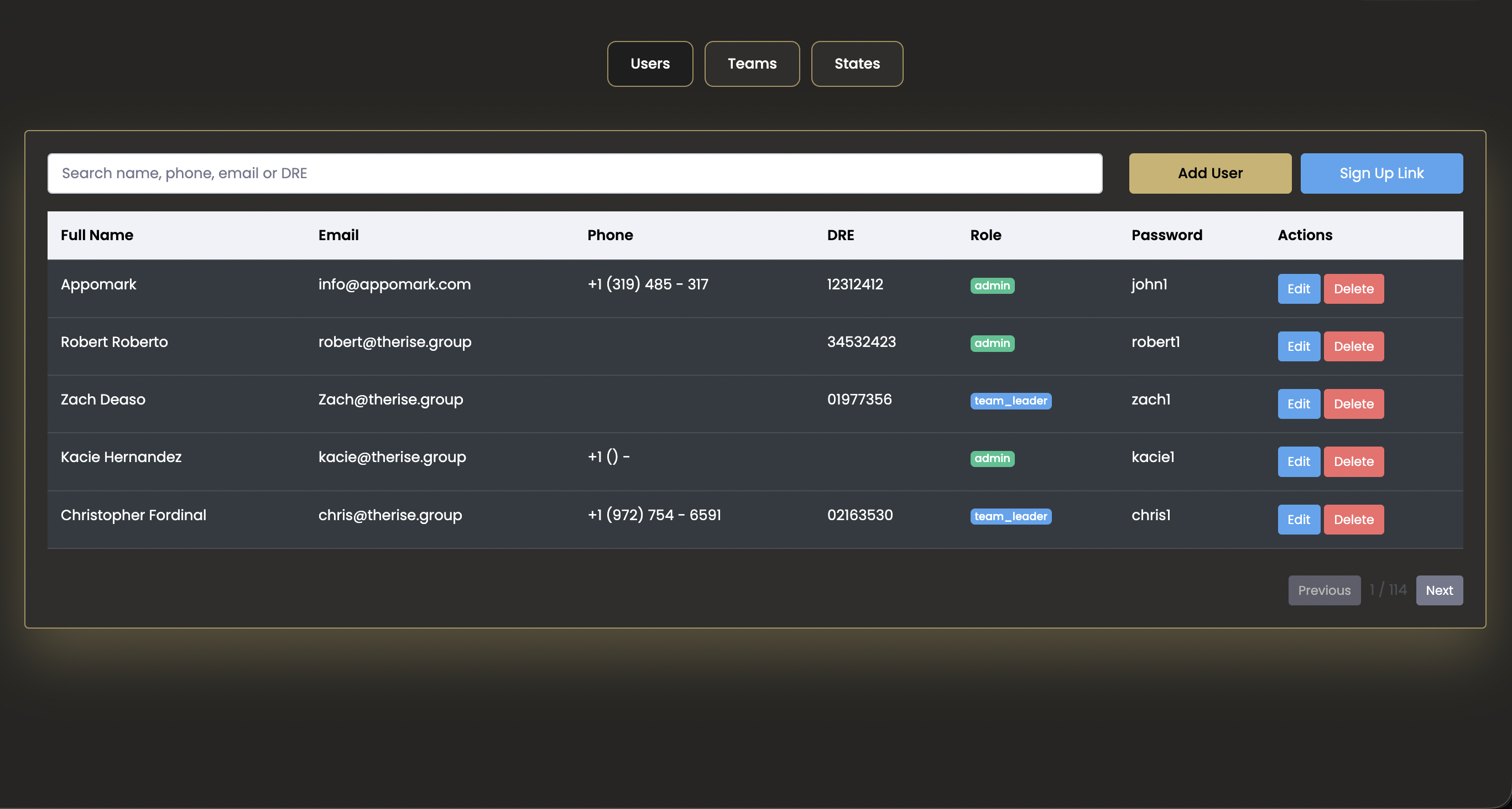The image size is (1512, 809).
Task: Edit the Appomark user
Action: tap(1299, 288)
